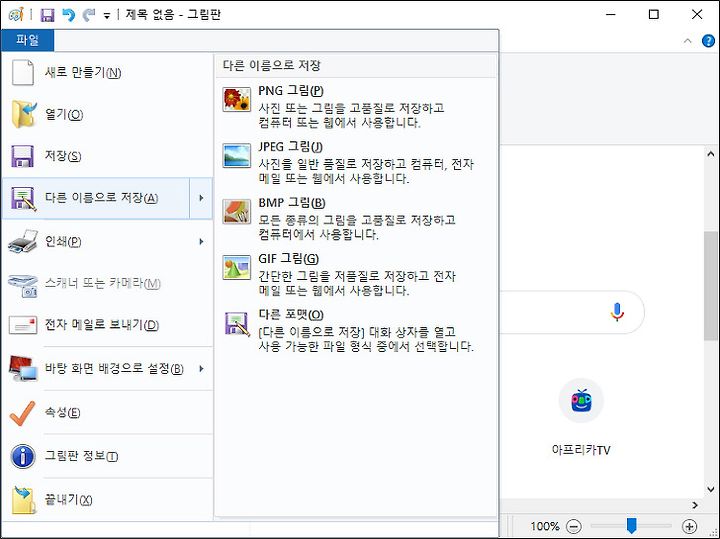Save as BMP 그림(B) option
Screen dimensions: 720x539
[356, 218]
